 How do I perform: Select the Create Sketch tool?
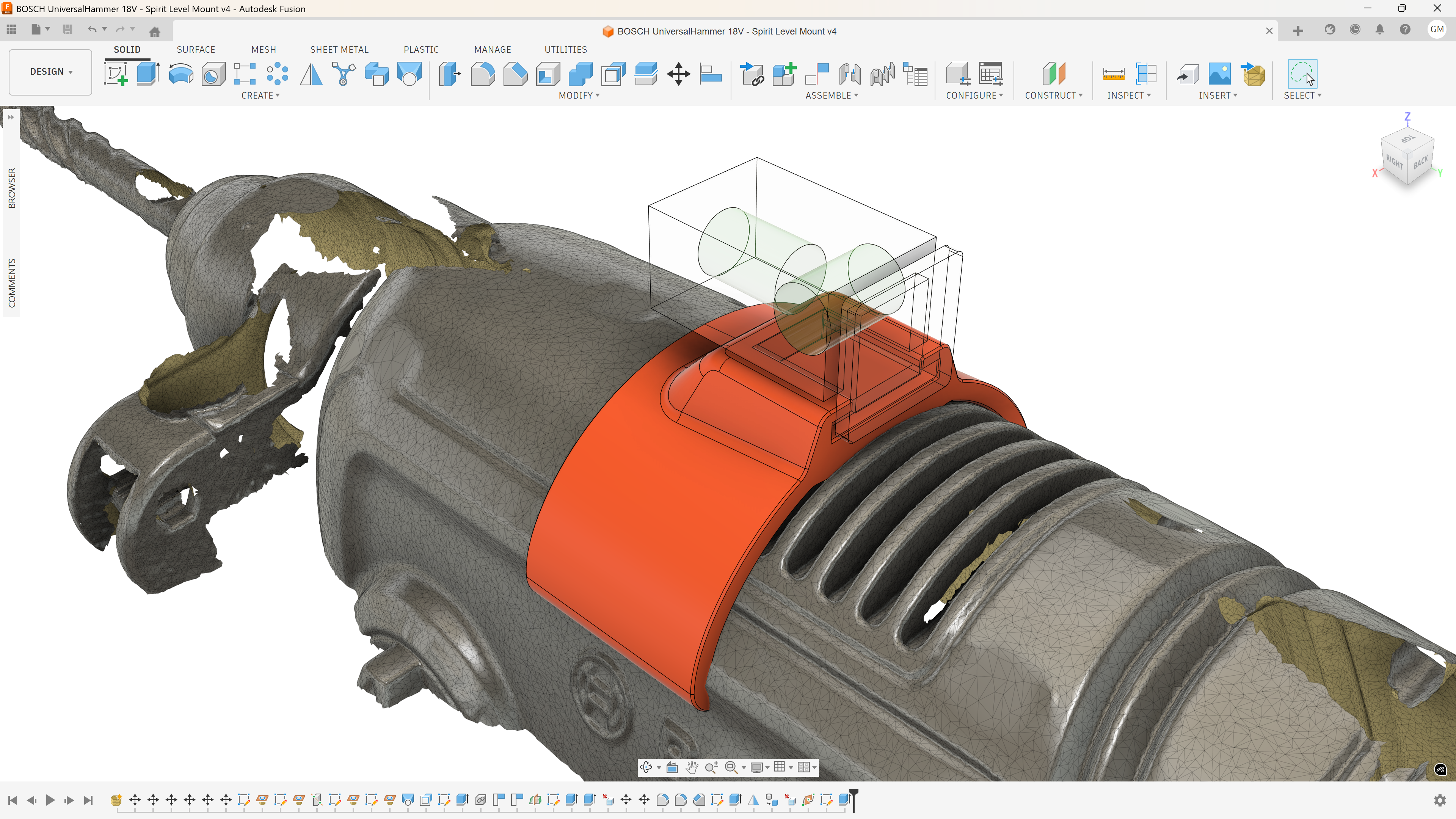tap(116, 74)
